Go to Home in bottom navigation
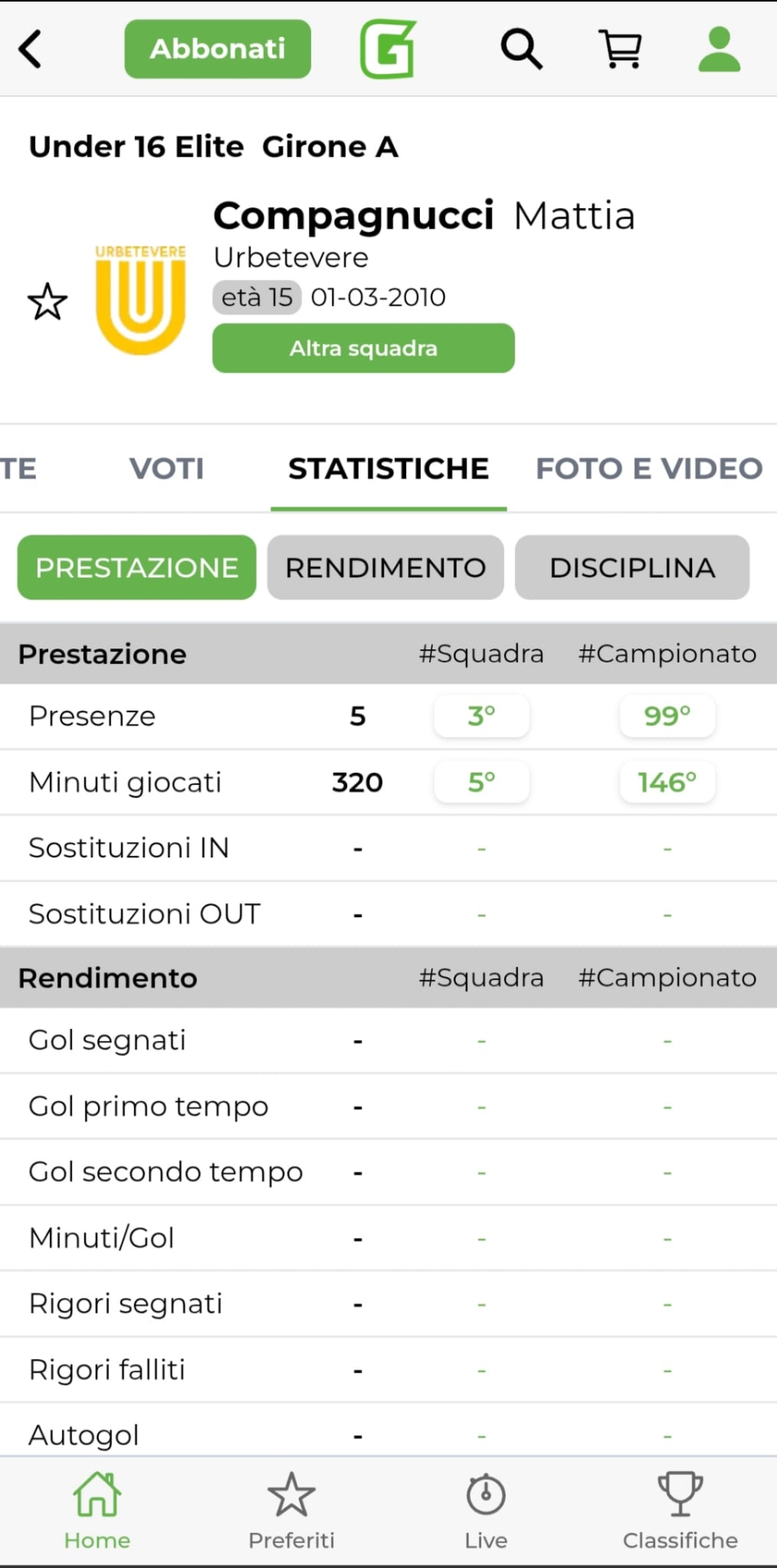The height and width of the screenshot is (1568, 777). pyautogui.click(x=97, y=1511)
